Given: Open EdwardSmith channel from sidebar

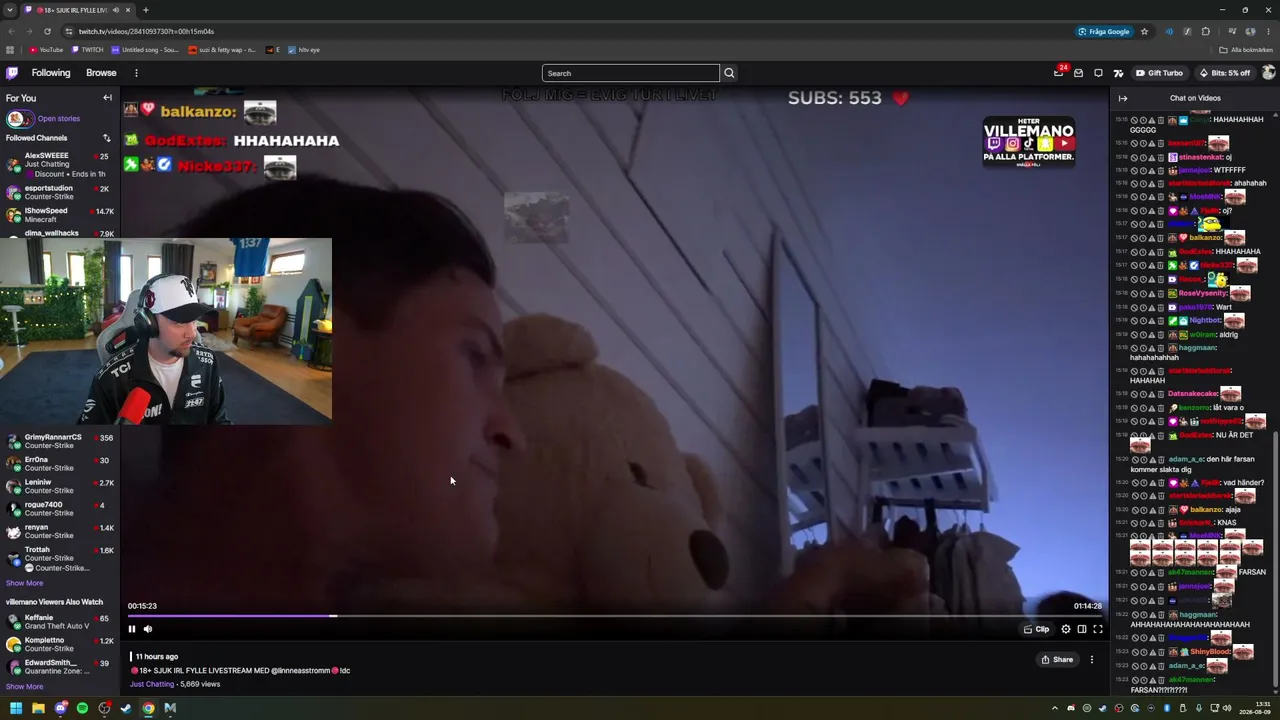Looking at the screenshot, I should click(60, 666).
